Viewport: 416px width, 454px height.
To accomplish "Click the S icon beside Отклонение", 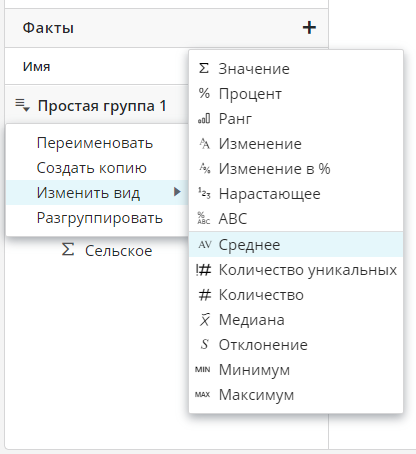I will coord(204,344).
